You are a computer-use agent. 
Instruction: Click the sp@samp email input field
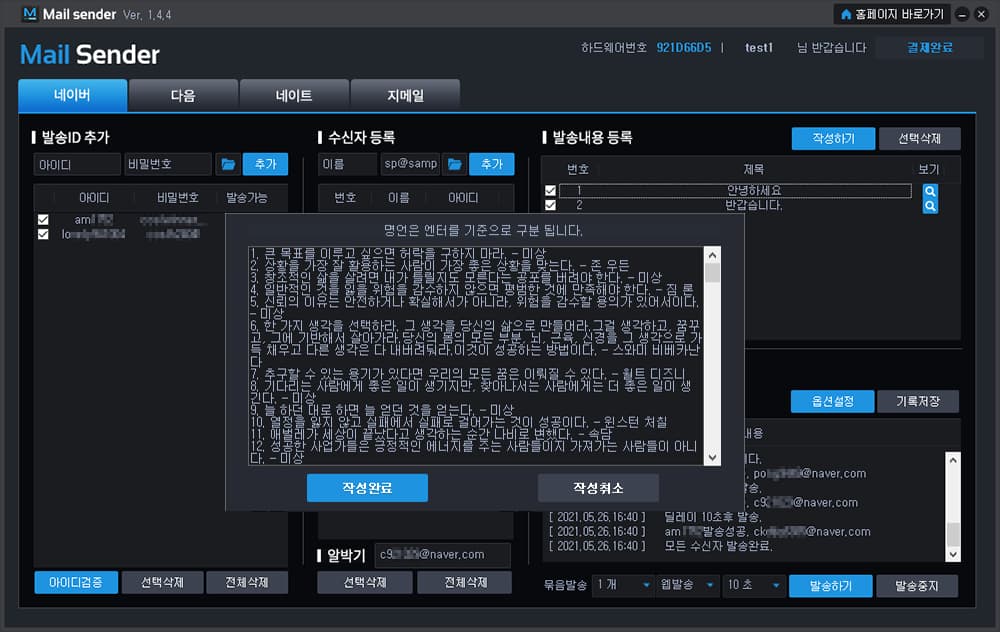click(411, 165)
